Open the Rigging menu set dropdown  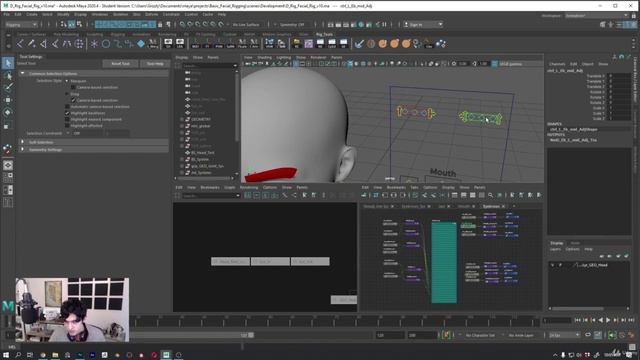pyautogui.click(x=21, y=24)
